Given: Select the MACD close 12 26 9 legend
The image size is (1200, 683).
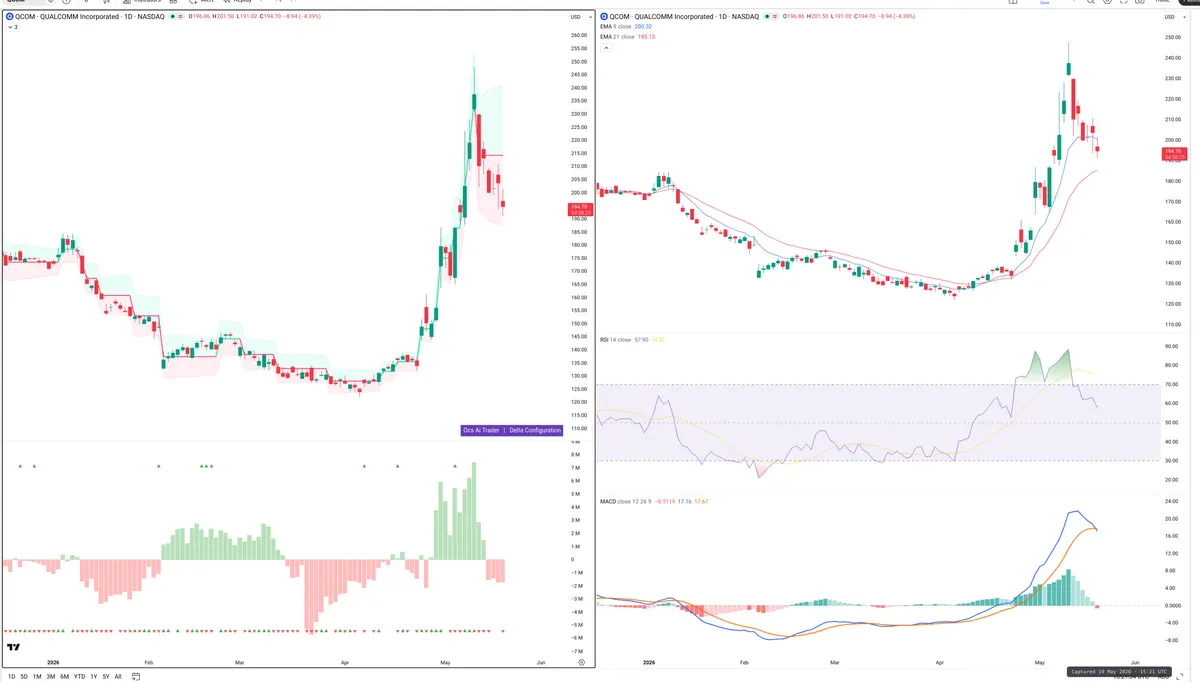Looking at the screenshot, I should coord(625,501).
